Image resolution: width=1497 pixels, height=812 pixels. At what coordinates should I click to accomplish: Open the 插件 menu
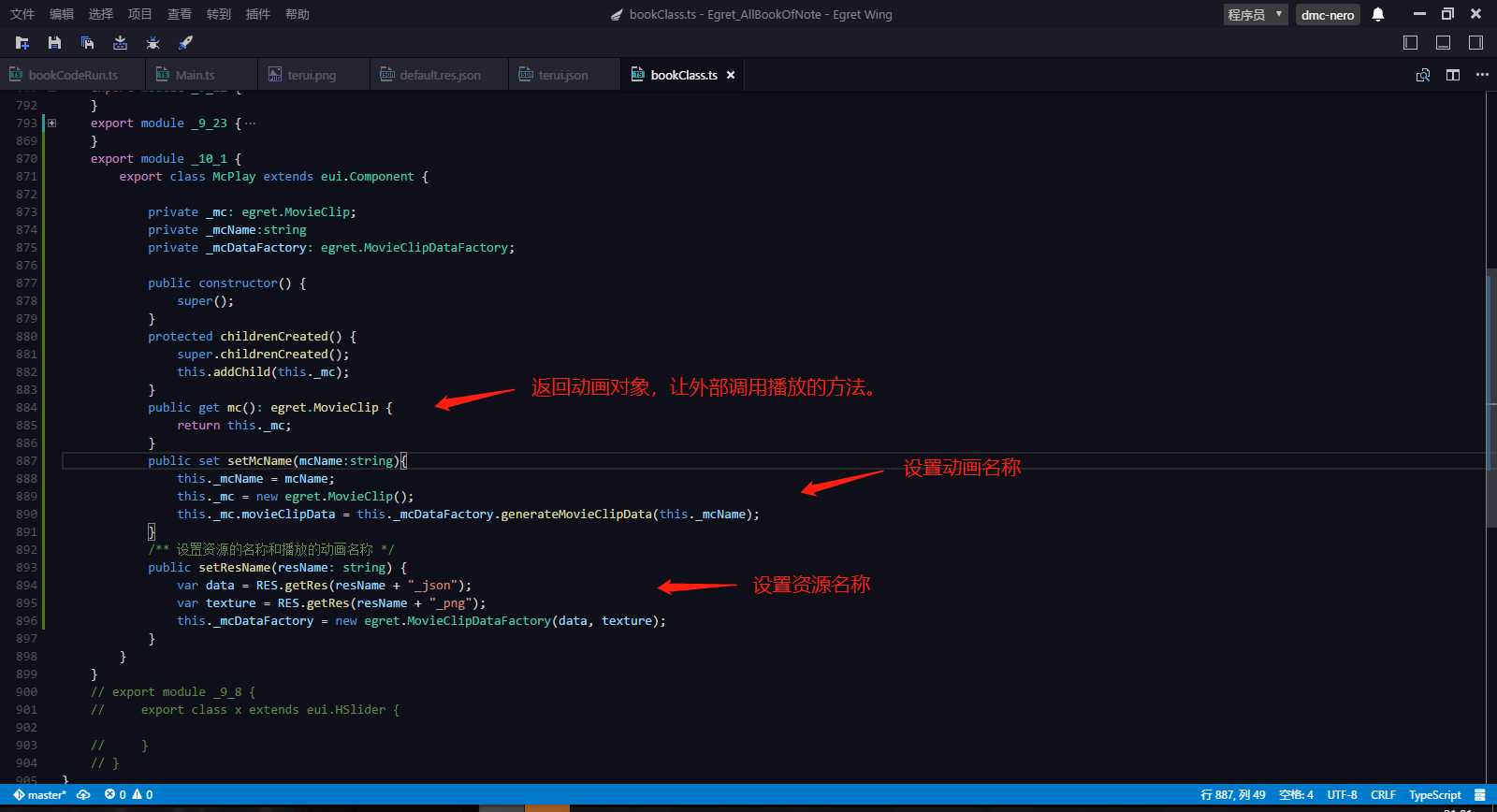tap(258, 14)
